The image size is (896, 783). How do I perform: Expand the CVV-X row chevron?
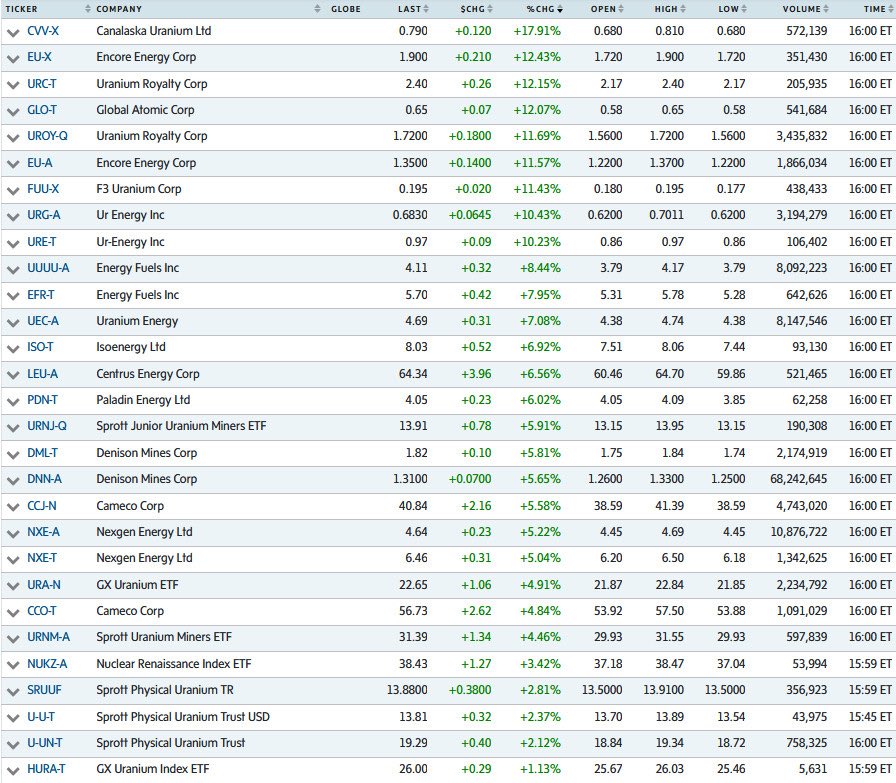coord(13,33)
